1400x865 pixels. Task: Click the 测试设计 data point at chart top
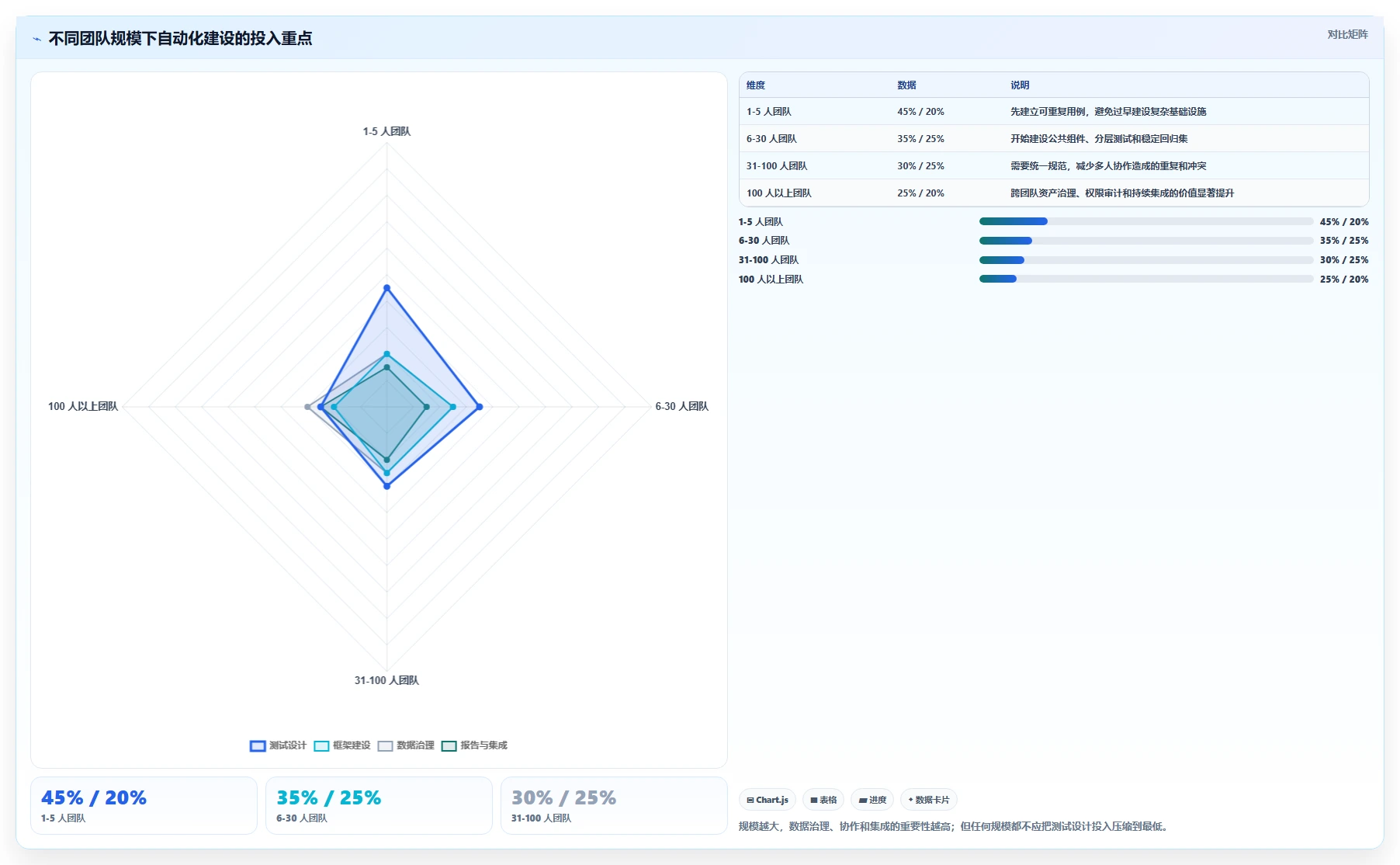pos(386,288)
